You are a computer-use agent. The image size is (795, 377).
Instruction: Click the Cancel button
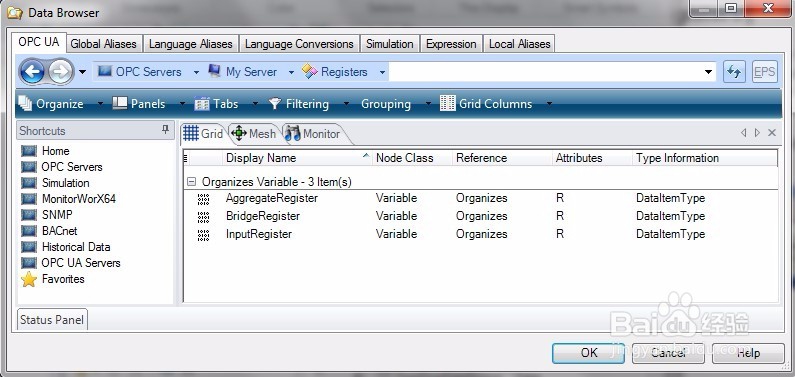pyautogui.click(x=668, y=353)
